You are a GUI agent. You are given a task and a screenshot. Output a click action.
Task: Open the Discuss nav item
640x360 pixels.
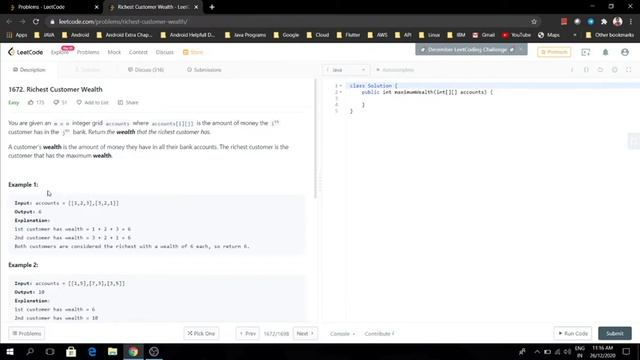(x=164, y=52)
